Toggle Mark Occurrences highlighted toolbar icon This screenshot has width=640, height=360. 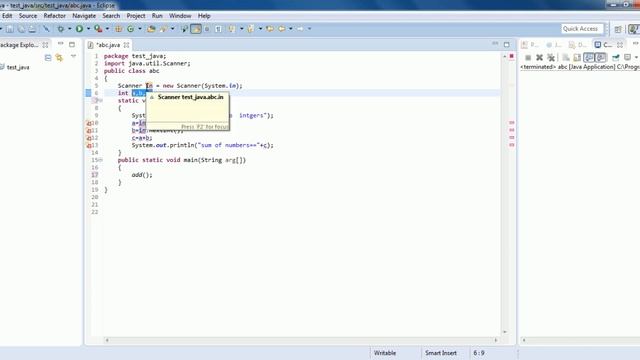click(196, 29)
